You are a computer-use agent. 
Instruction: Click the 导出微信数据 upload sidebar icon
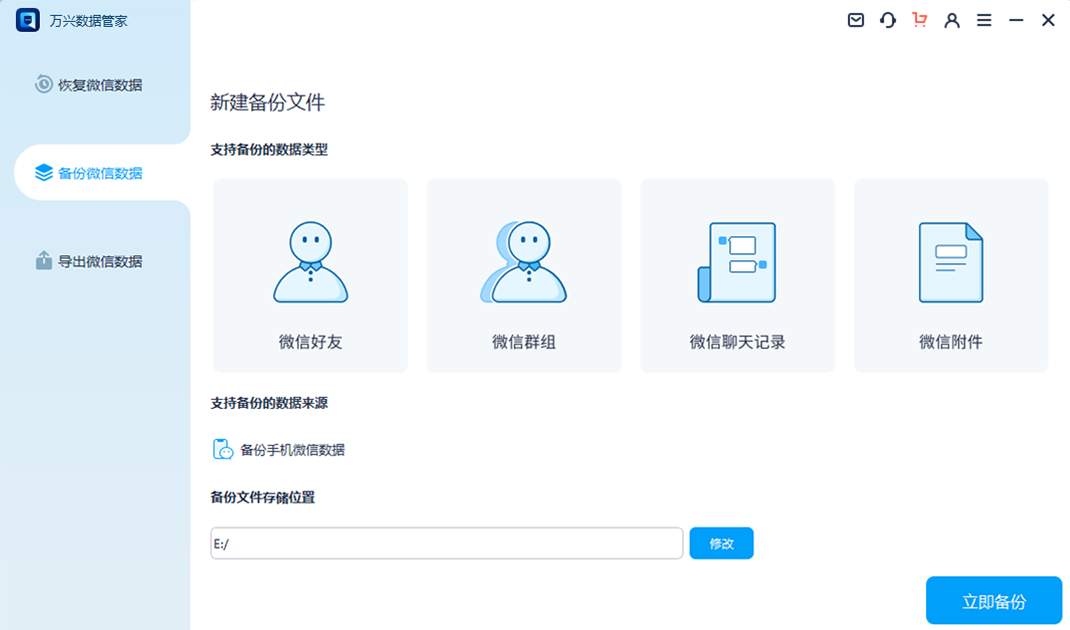[x=41, y=260]
